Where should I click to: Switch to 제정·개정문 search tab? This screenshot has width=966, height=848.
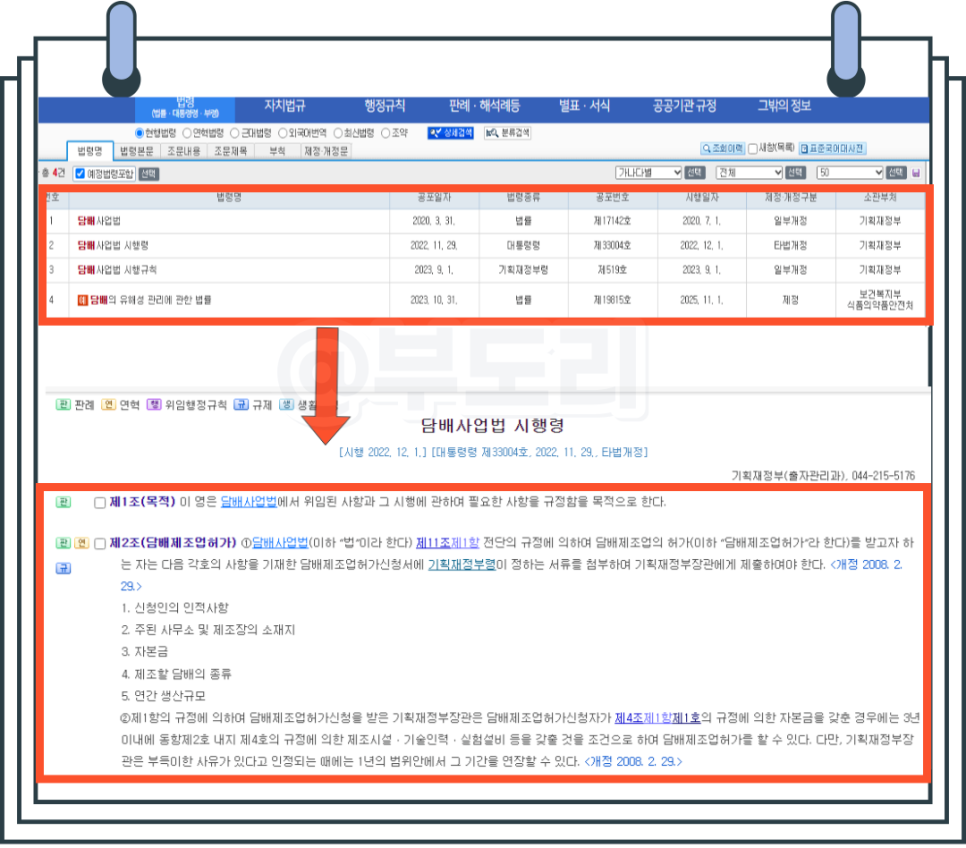[x=326, y=151]
